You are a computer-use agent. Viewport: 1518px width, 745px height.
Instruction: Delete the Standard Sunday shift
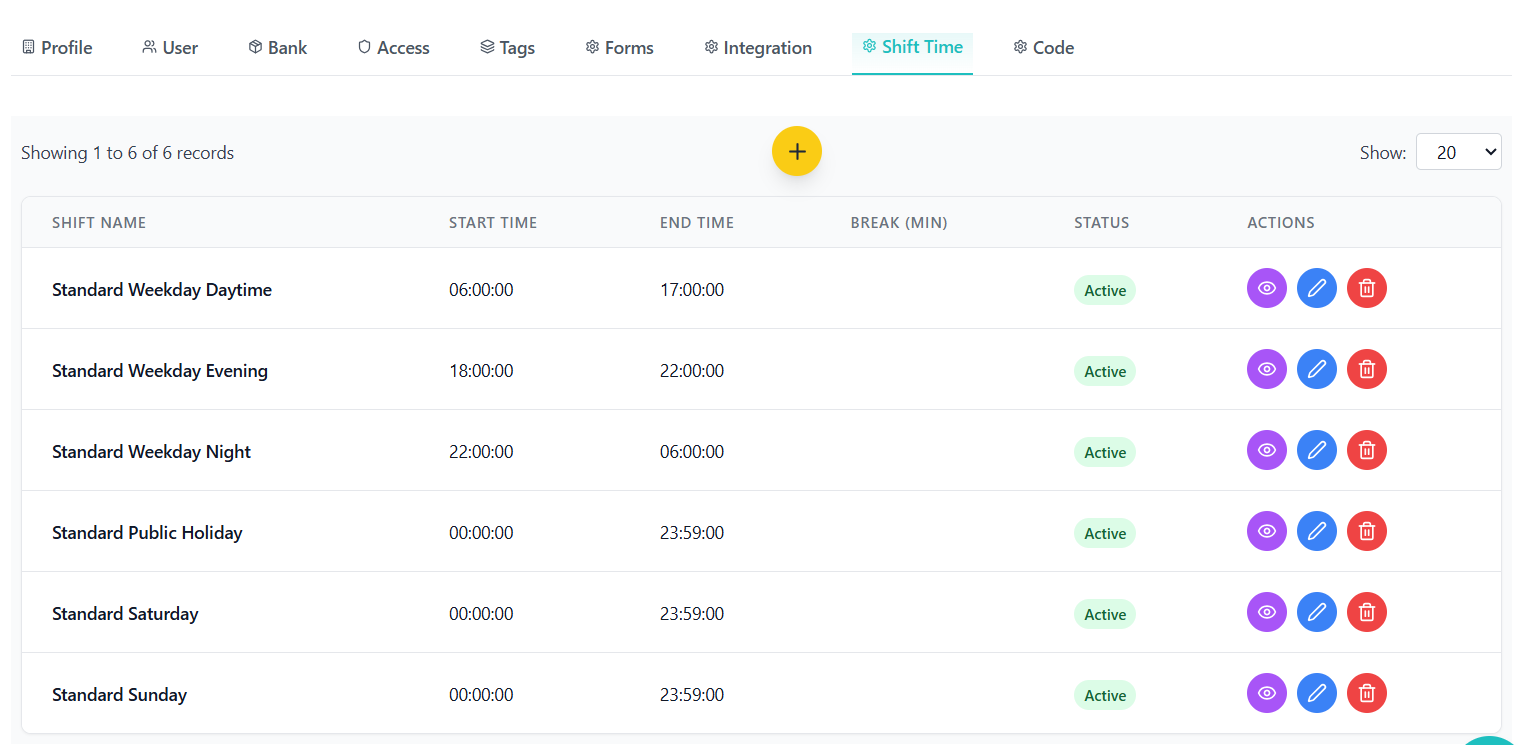pyautogui.click(x=1366, y=694)
